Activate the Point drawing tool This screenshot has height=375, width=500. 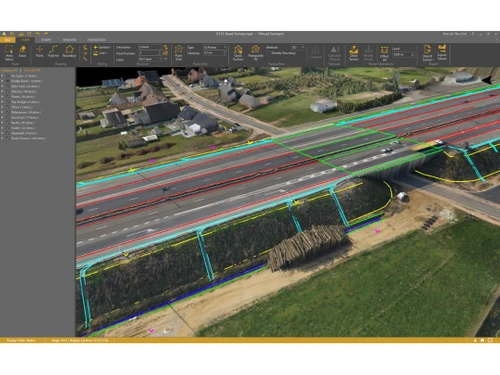[39, 52]
